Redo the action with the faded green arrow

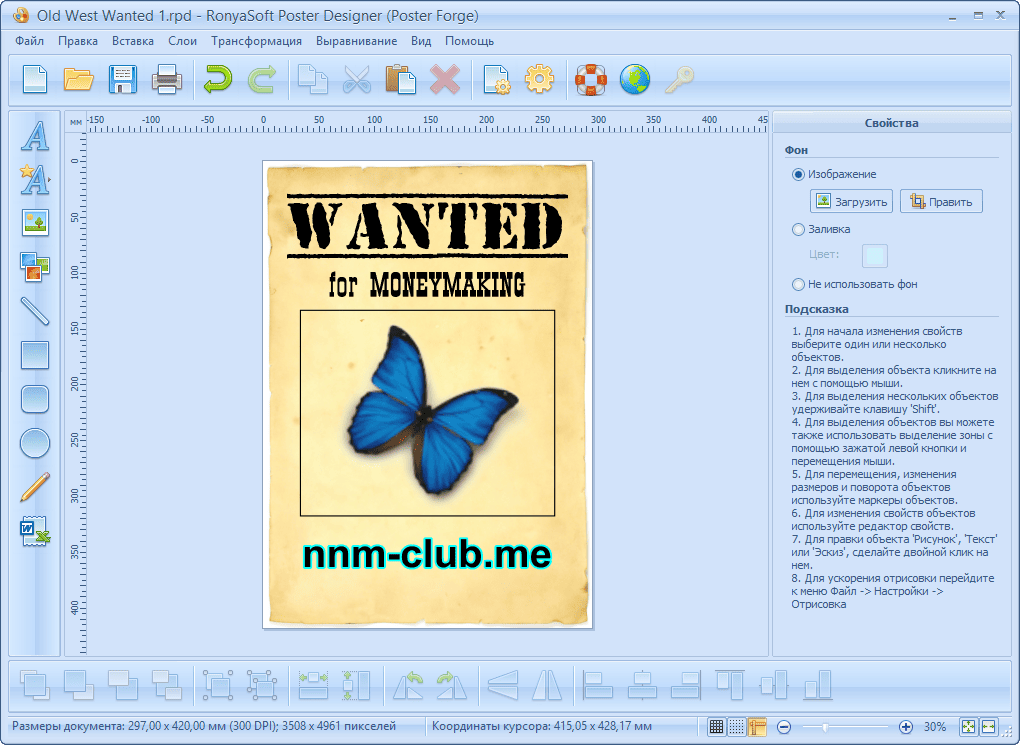coord(262,79)
